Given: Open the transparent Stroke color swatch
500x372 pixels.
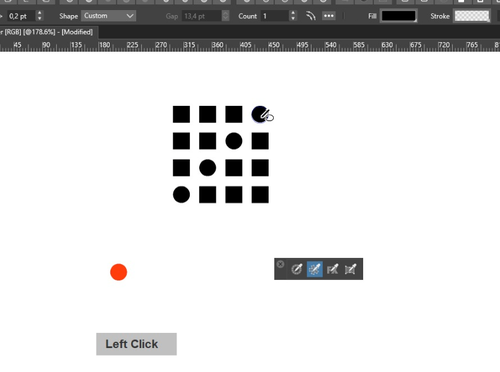Looking at the screenshot, I should pyautogui.click(x=472, y=16).
